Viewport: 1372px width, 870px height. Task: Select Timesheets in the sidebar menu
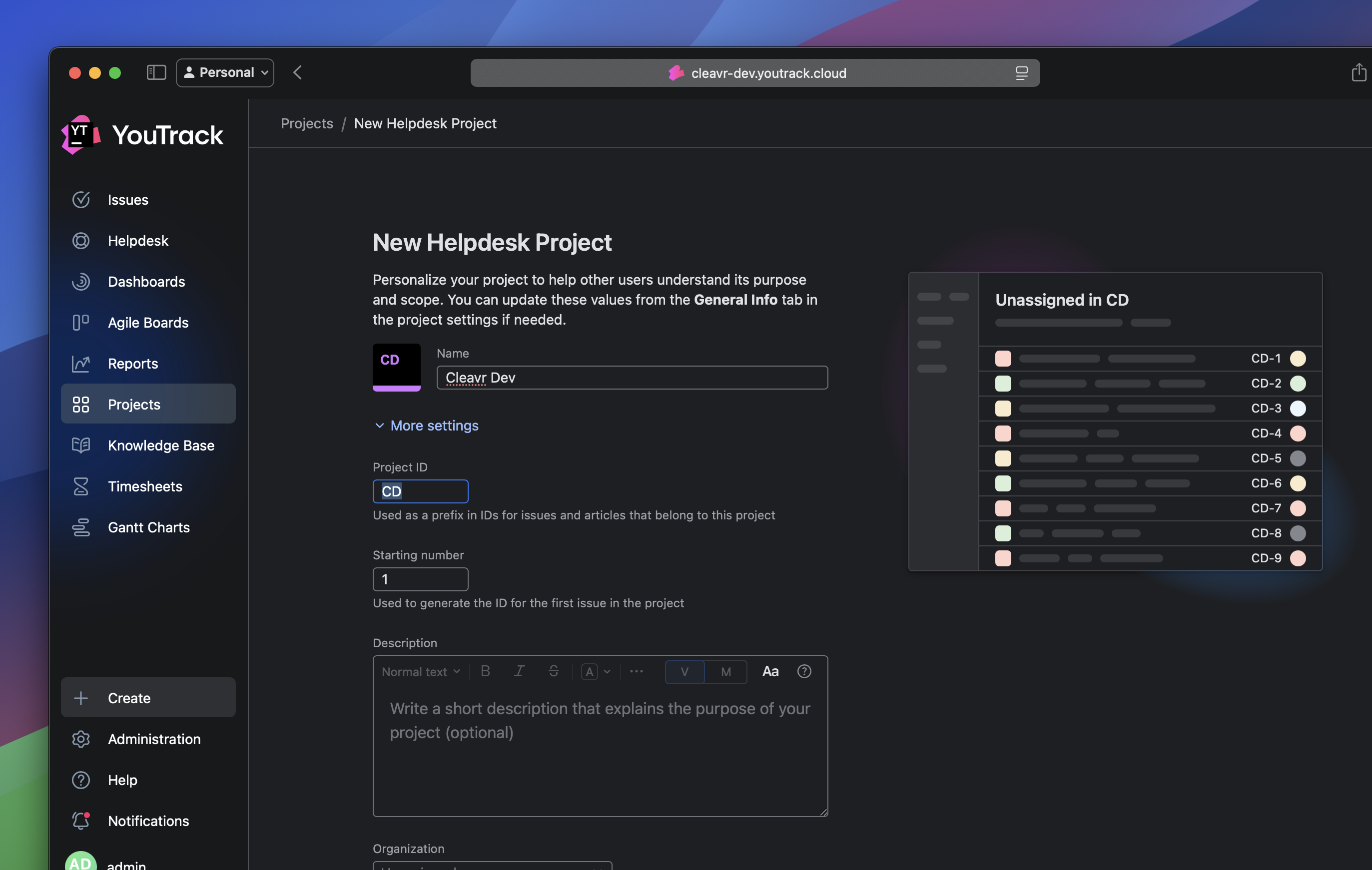tap(145, 486)
